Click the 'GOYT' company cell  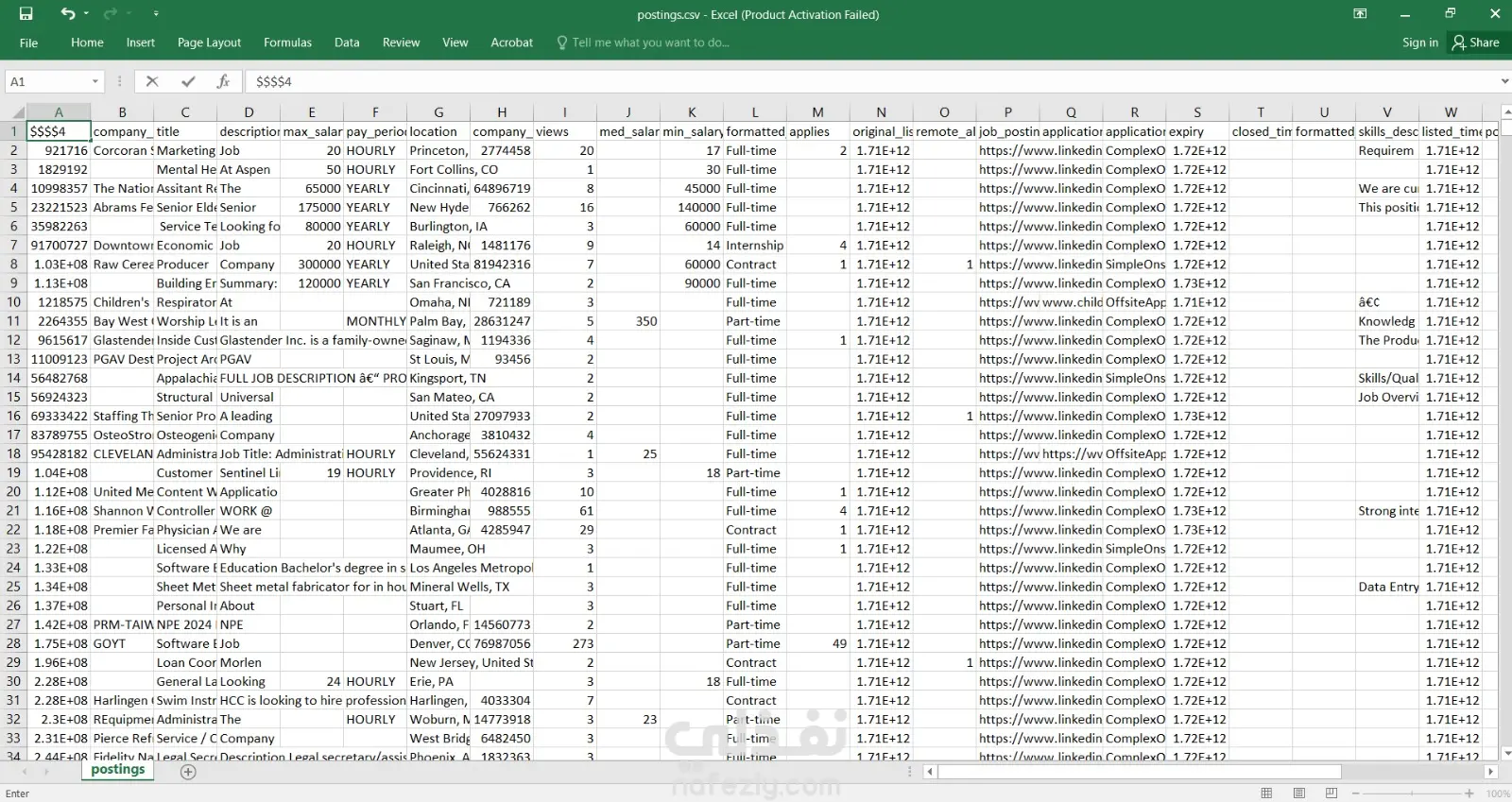(122, 643)
